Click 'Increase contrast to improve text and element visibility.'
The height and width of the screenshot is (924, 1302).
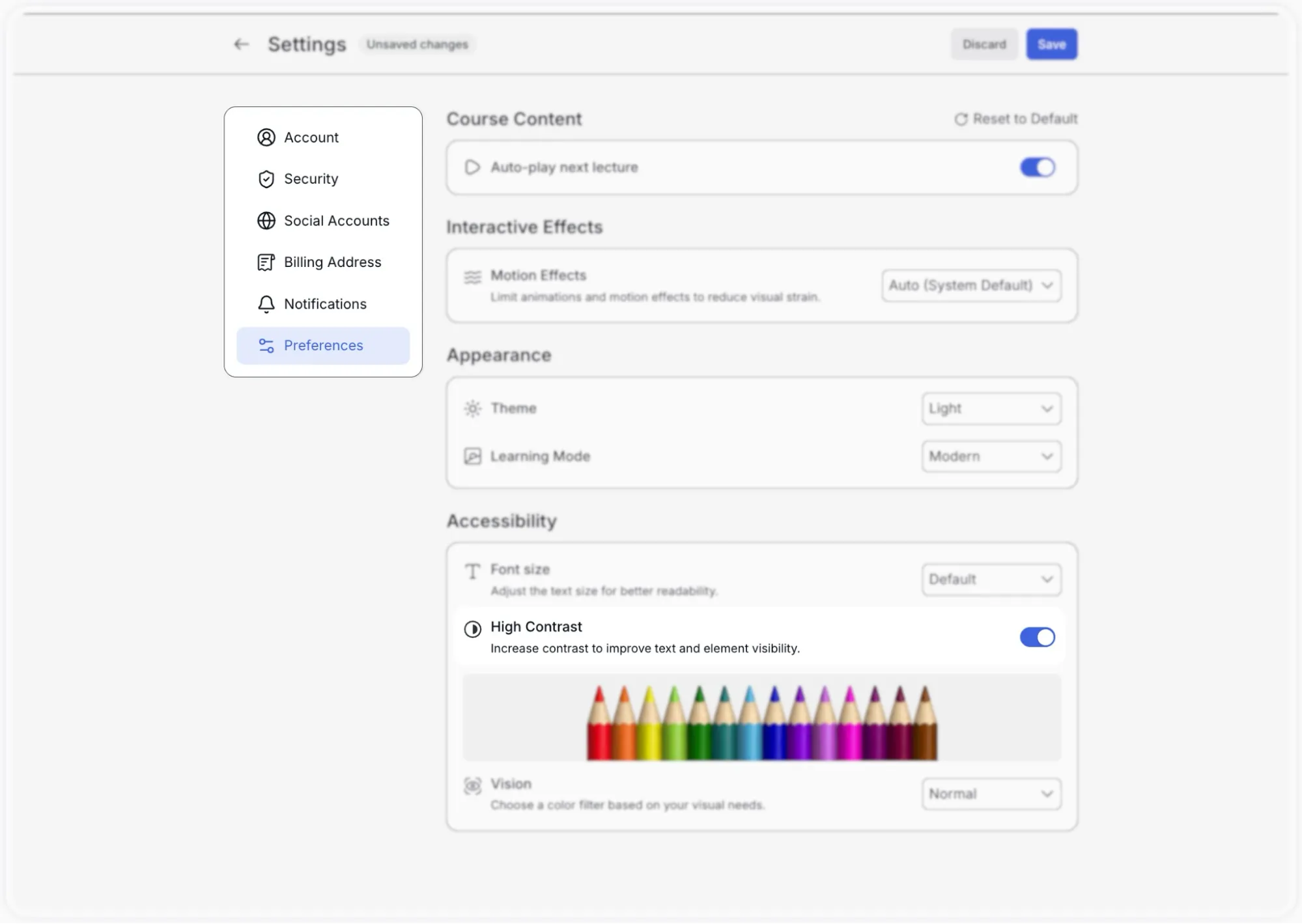(645, 649)
